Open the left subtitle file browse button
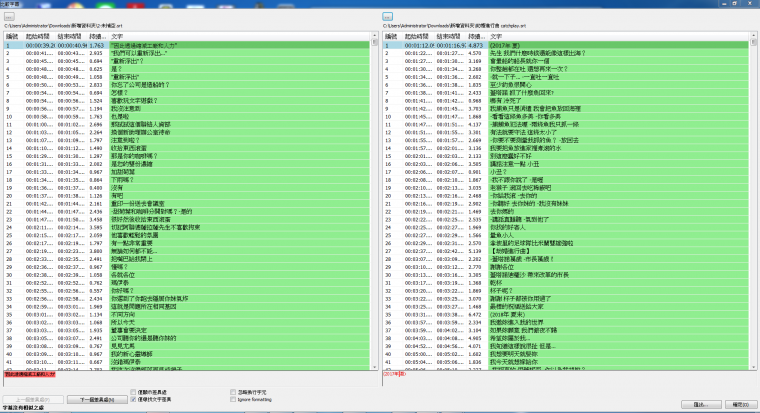This screenshot has width=760, height=413. point(9,16)
